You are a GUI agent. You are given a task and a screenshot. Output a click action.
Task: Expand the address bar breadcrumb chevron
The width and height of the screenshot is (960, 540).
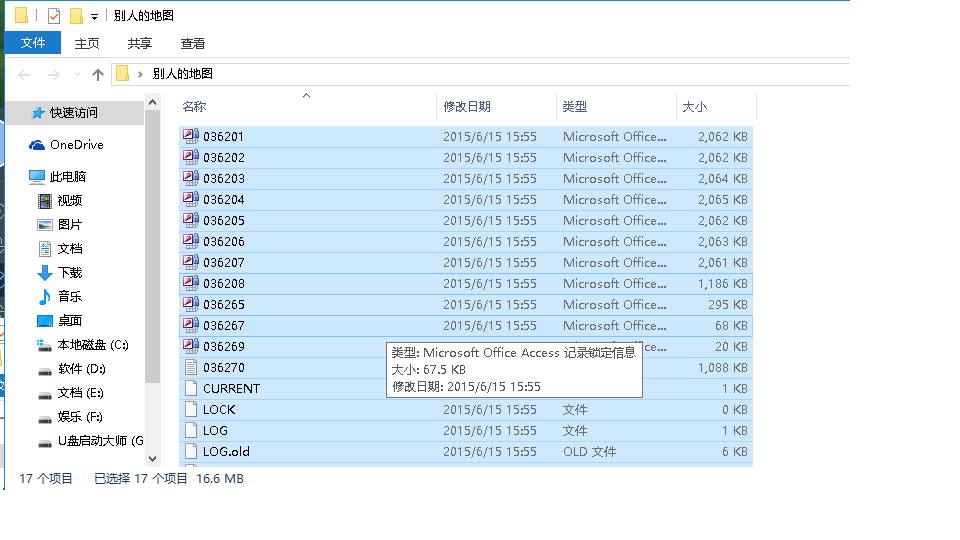[140, 74]
